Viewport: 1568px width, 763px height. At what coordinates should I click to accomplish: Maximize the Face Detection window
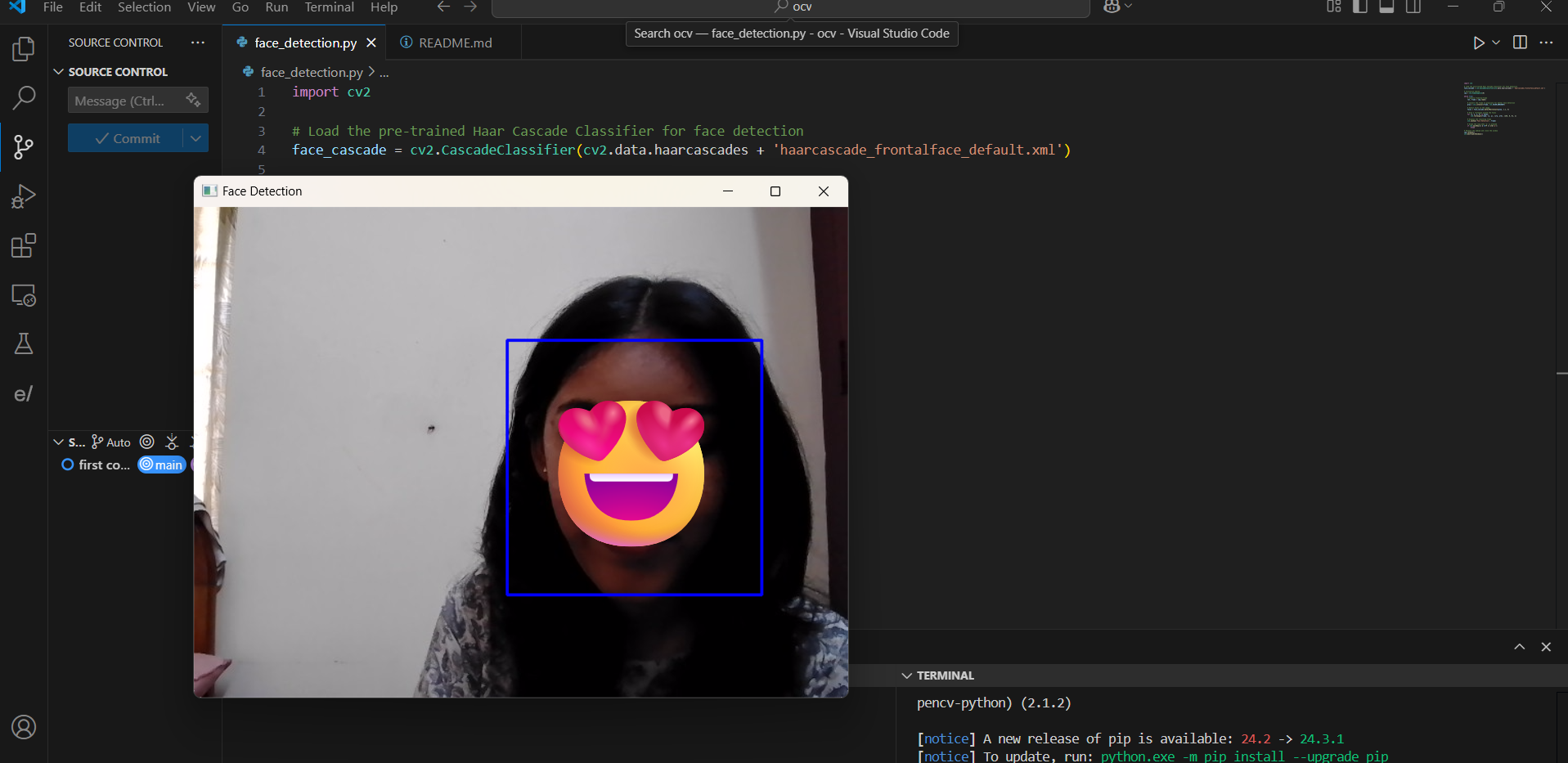tap(775, 191)
